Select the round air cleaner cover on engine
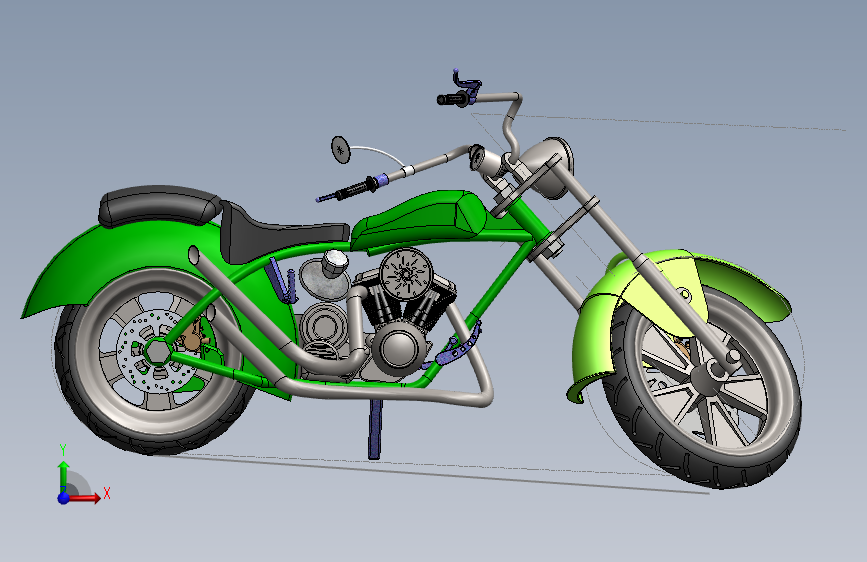This screenshot has height=562, width=867. 406,274
